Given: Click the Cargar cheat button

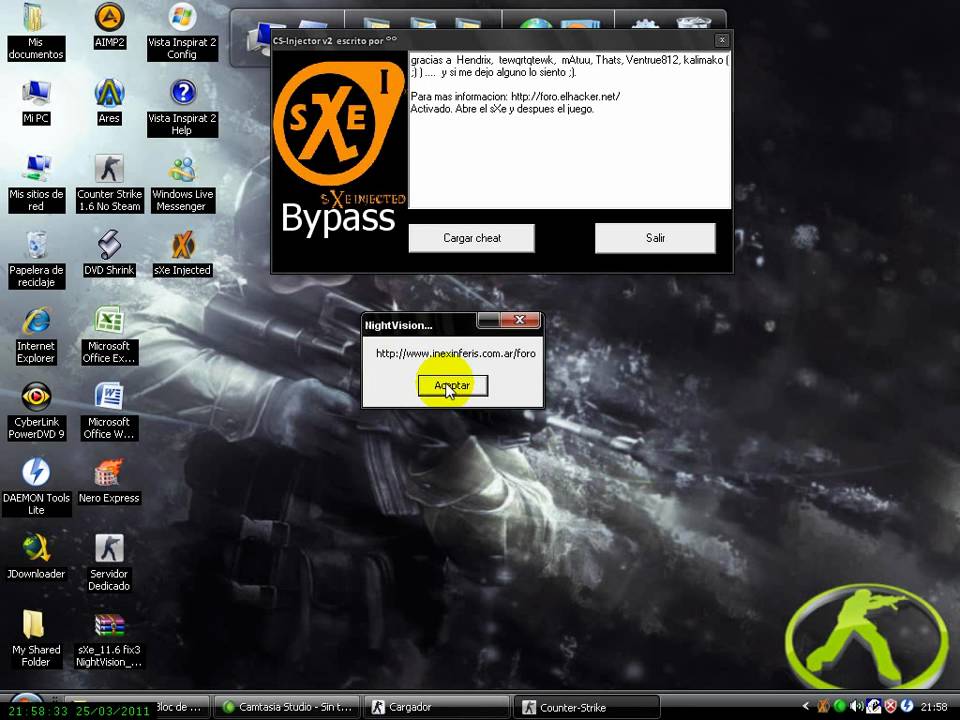Looking at the screenshot, I should coord(471,238).
